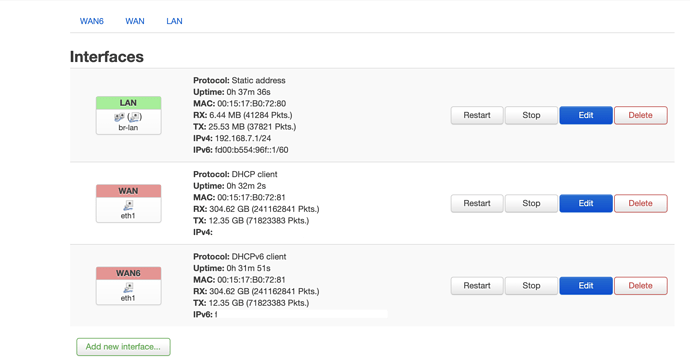This screenshot has height=363, width=690.
Task: Edit the LAN interface settings
Action: click(586, 115)
